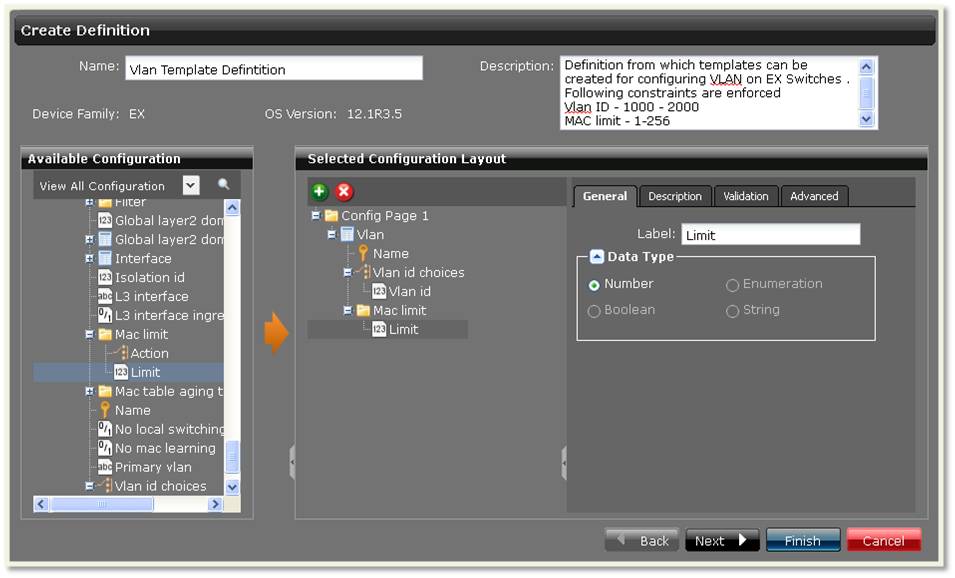Viewport: 955px width, 578px height.
Task: Select the Boolean data type radio button
Action: [x=594, y=311]
